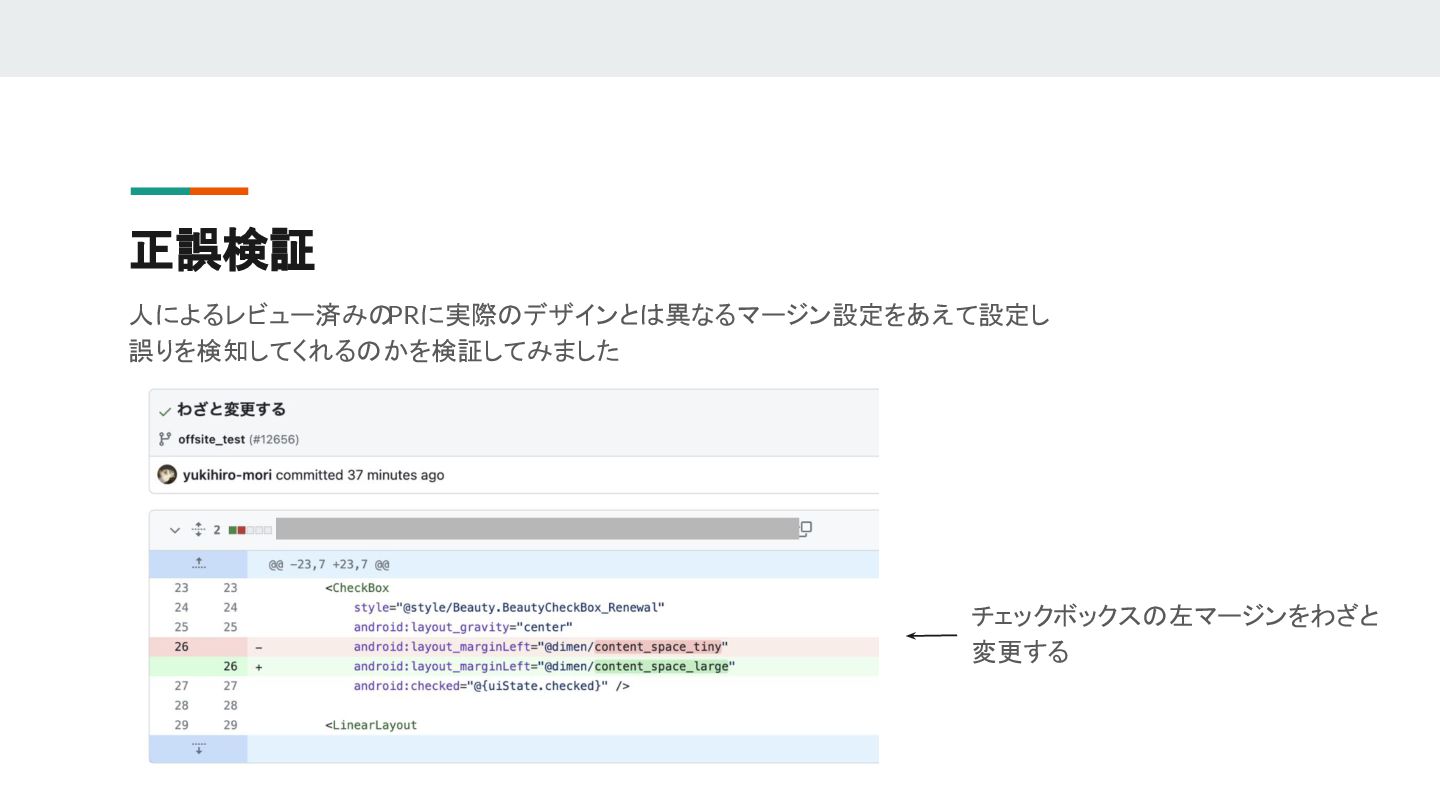1440x810 pixels.
Task: Click the expand-all diff lines icon
Action: pyautogui.click(x=197, y=530)
